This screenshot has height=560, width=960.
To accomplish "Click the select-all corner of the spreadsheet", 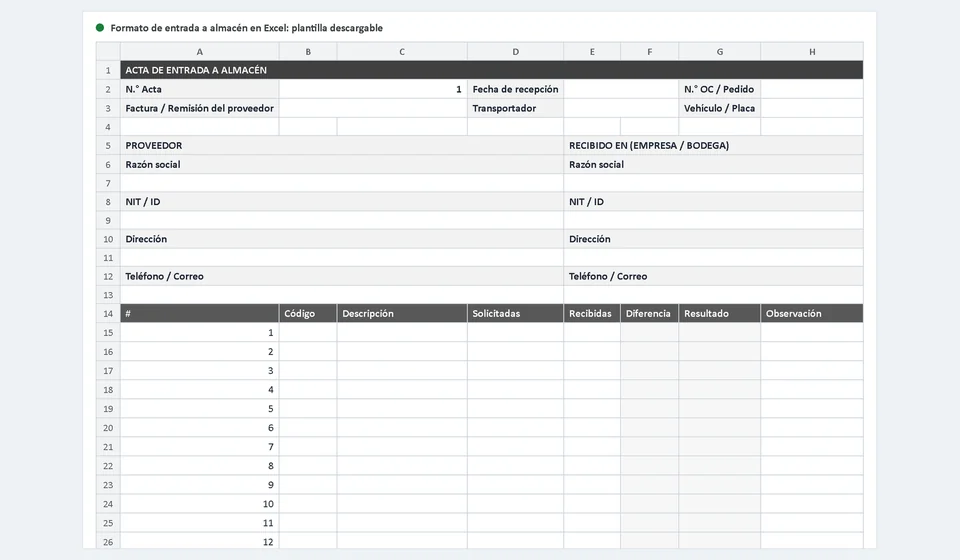I will 108,52.
